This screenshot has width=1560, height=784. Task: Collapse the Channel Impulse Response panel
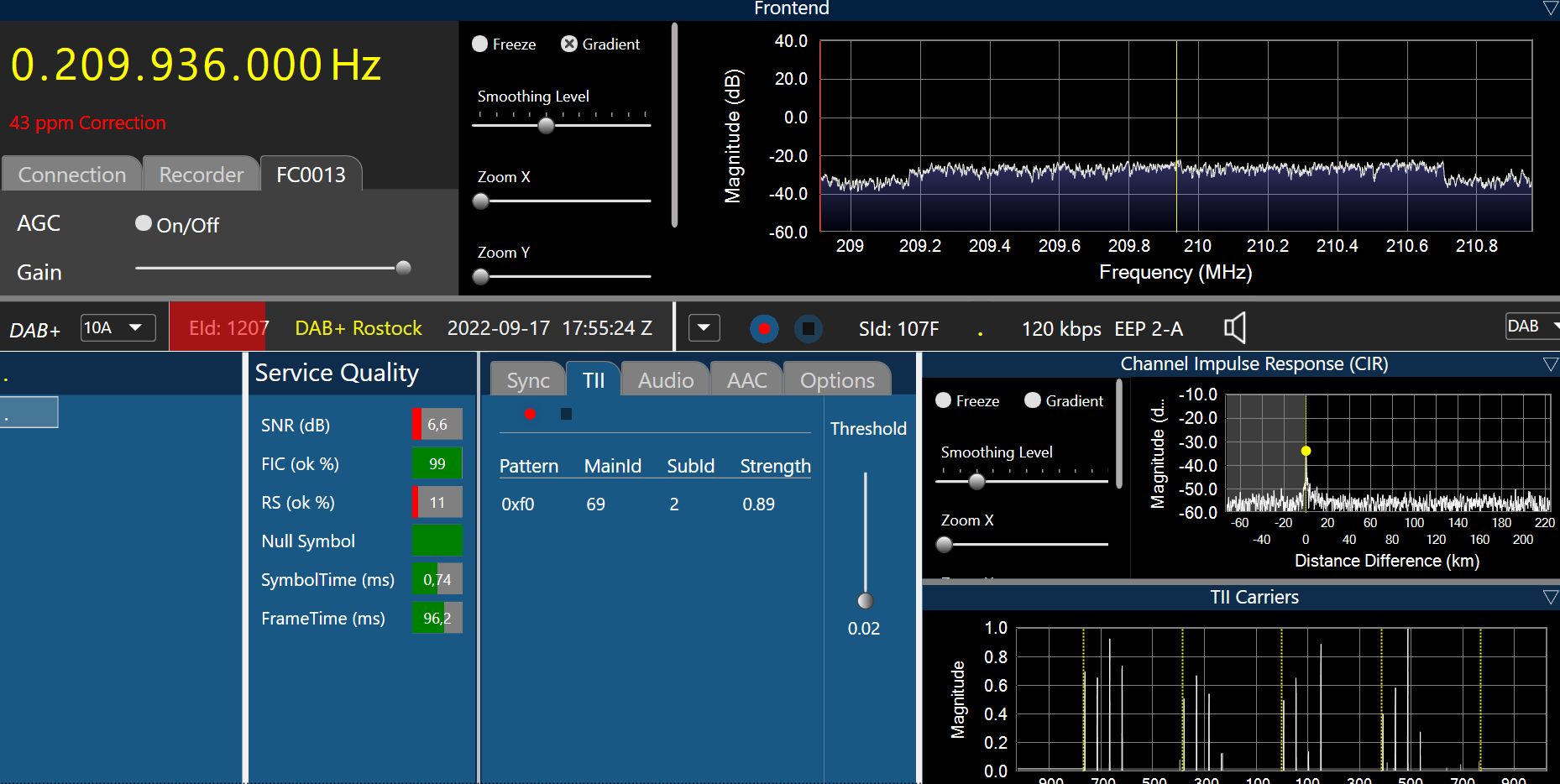tap(1550, 364)
